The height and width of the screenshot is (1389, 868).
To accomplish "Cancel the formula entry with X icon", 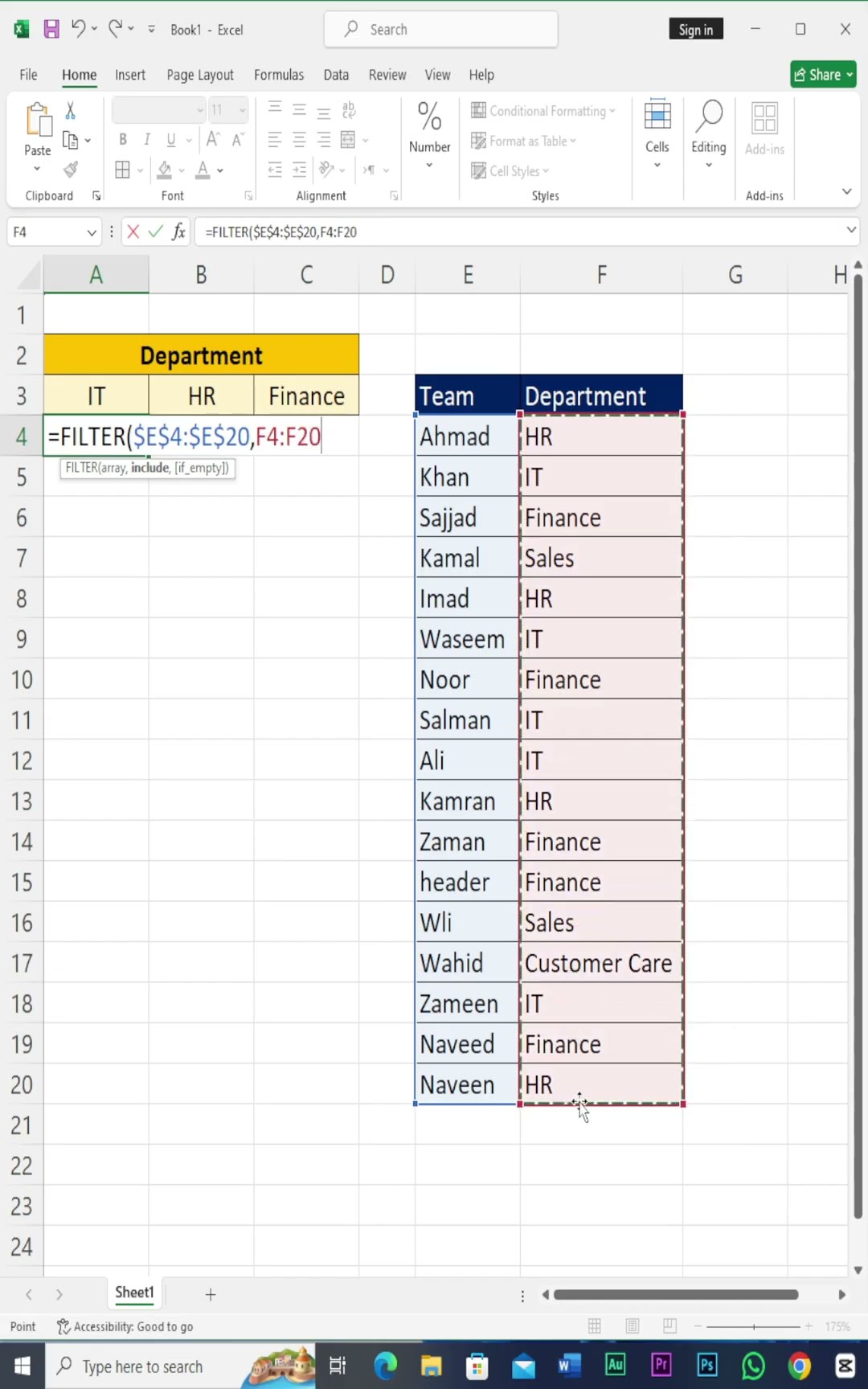I will 133,232.
